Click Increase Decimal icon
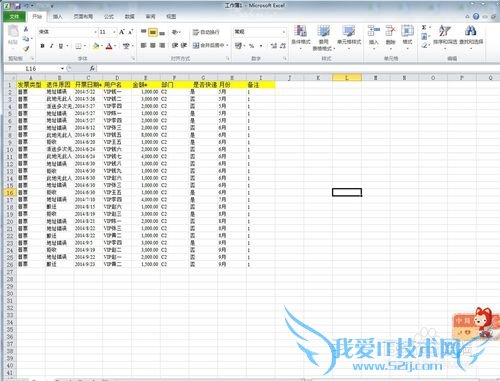This screenshot has width=500, height=381. tap(274, 46)
